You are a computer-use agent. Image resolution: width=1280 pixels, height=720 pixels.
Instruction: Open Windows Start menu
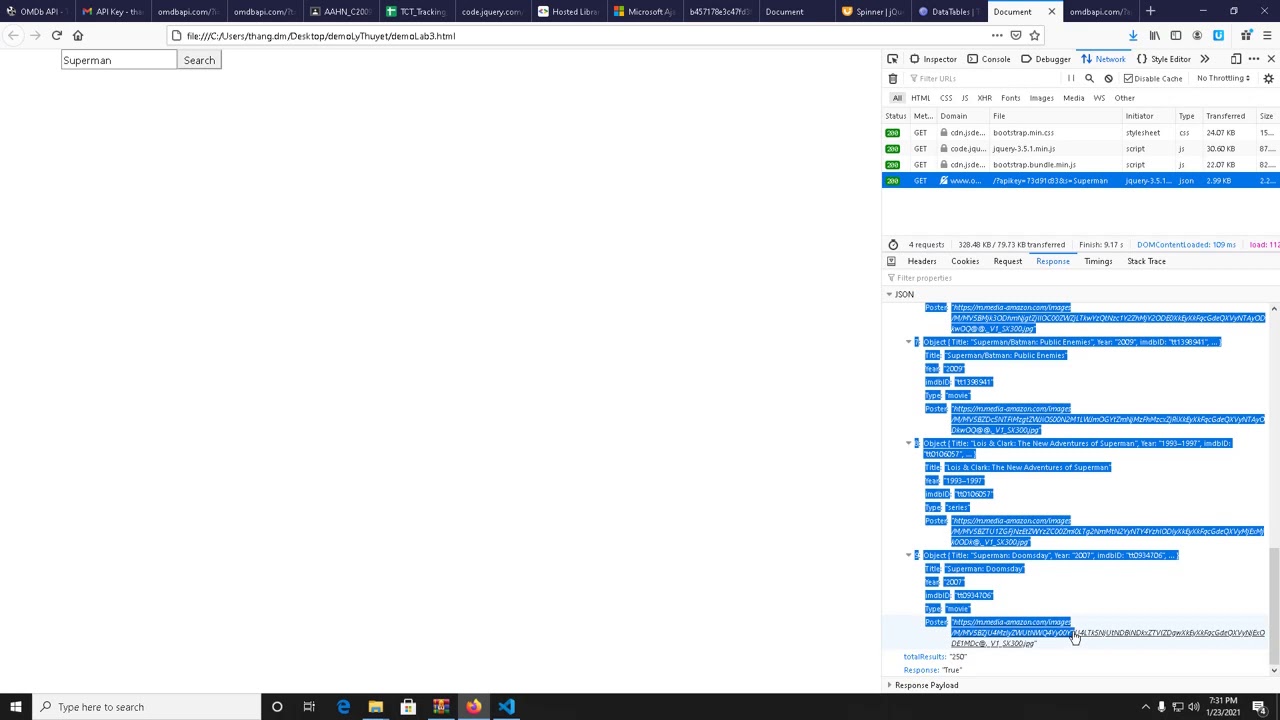(15, 707)
